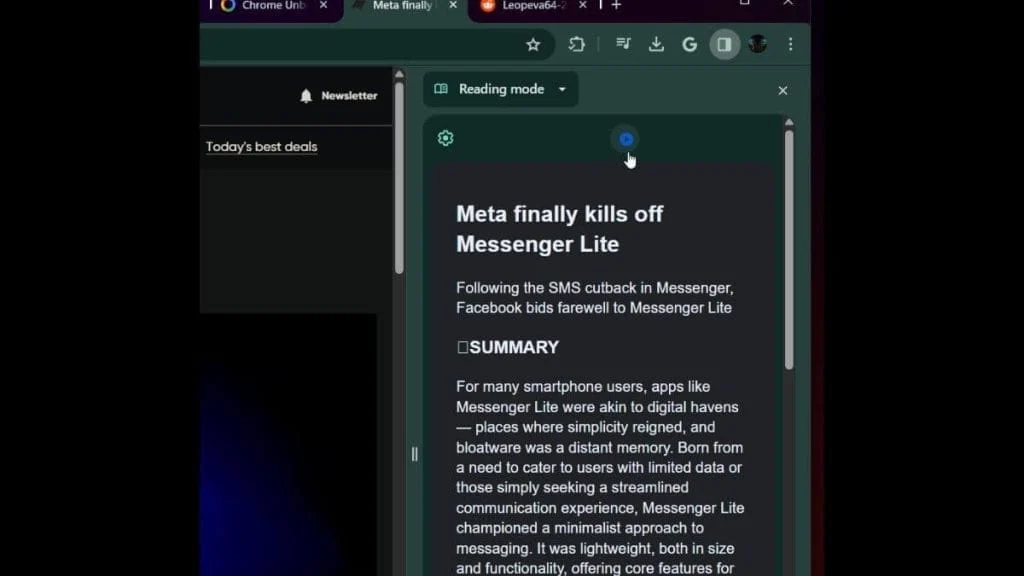The width and height of the screenshot is (1024, 576).
Task: Close the Chrome Unboxed tab
Action: pos(323,5)
